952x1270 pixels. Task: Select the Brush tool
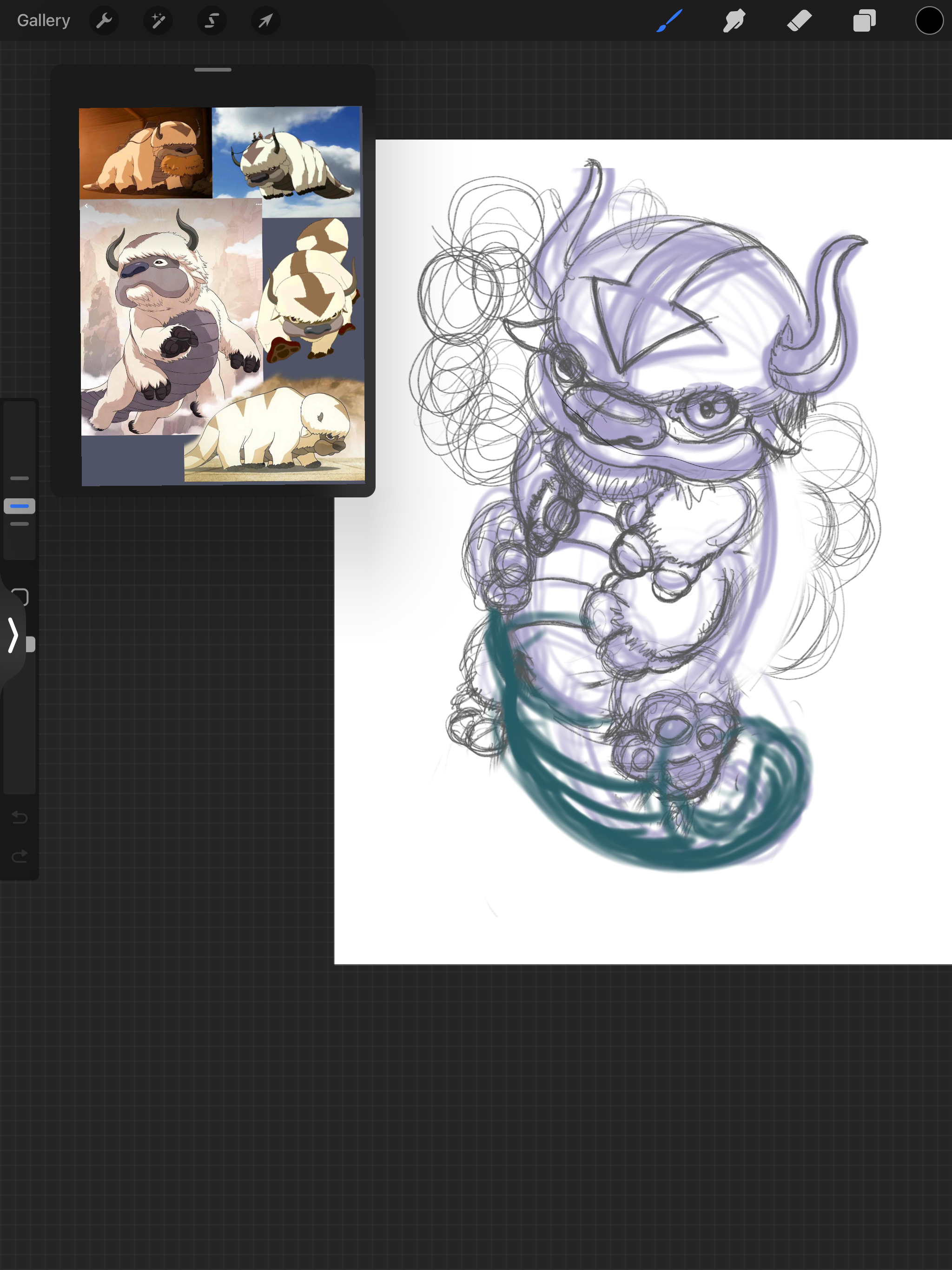point(669,20)
